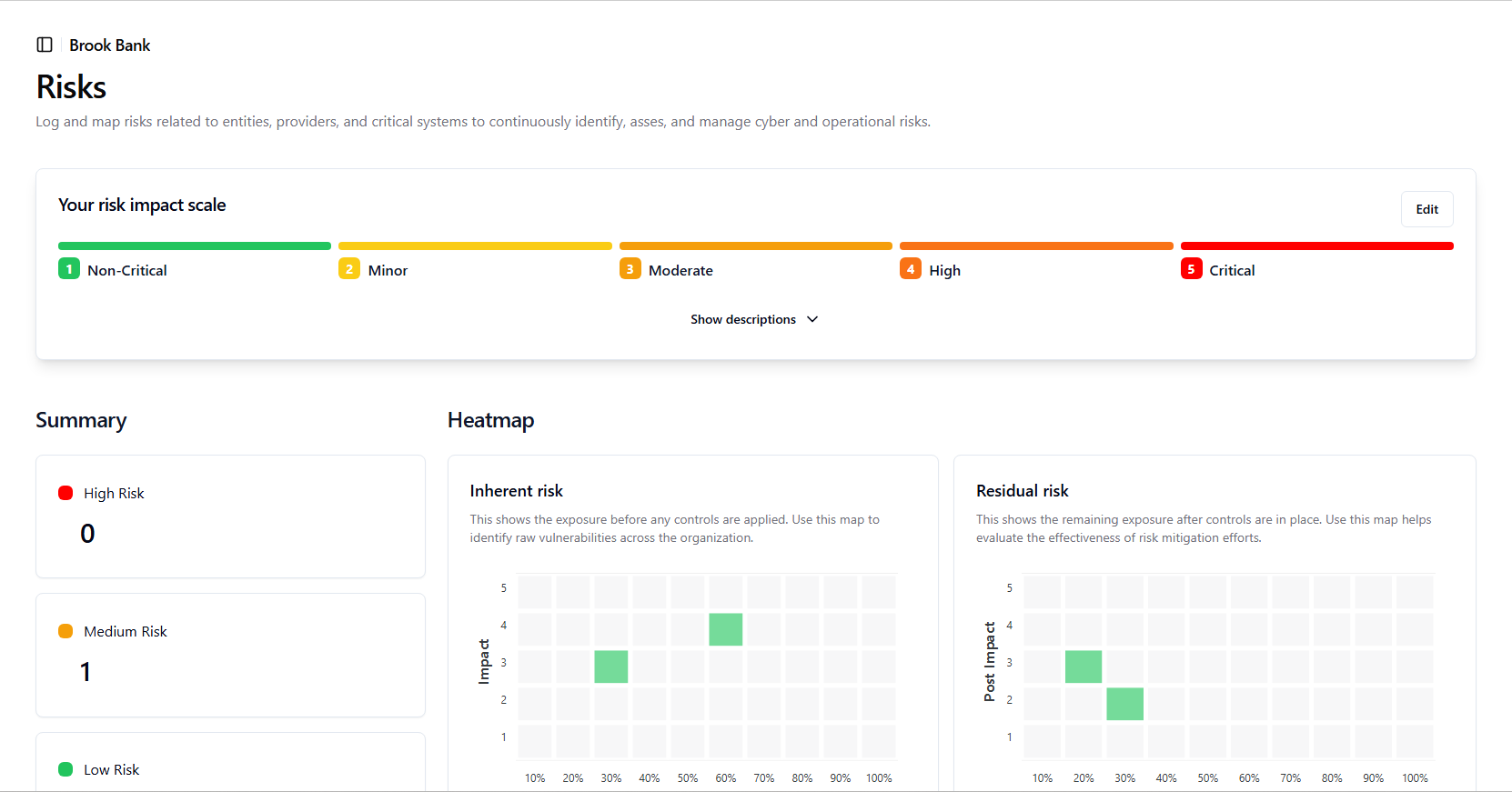This screenshot has width=1512, height=792.
Task: Click the Post Impact axis label
Action: tap(990, 661)
